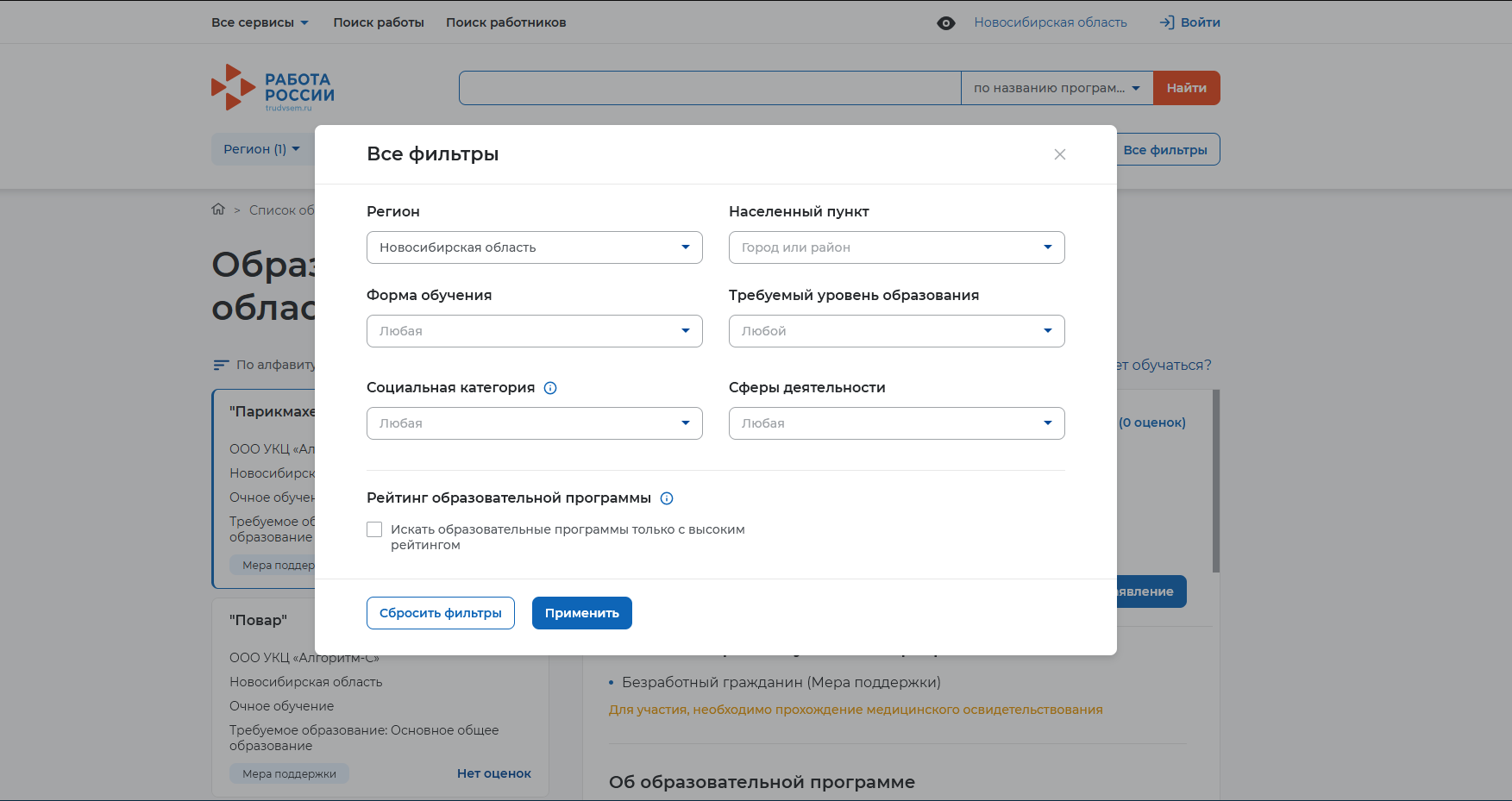Screen dimensions: 1512x801
Task: Close the Все фильтры dialog
Action: (1060, 154)
